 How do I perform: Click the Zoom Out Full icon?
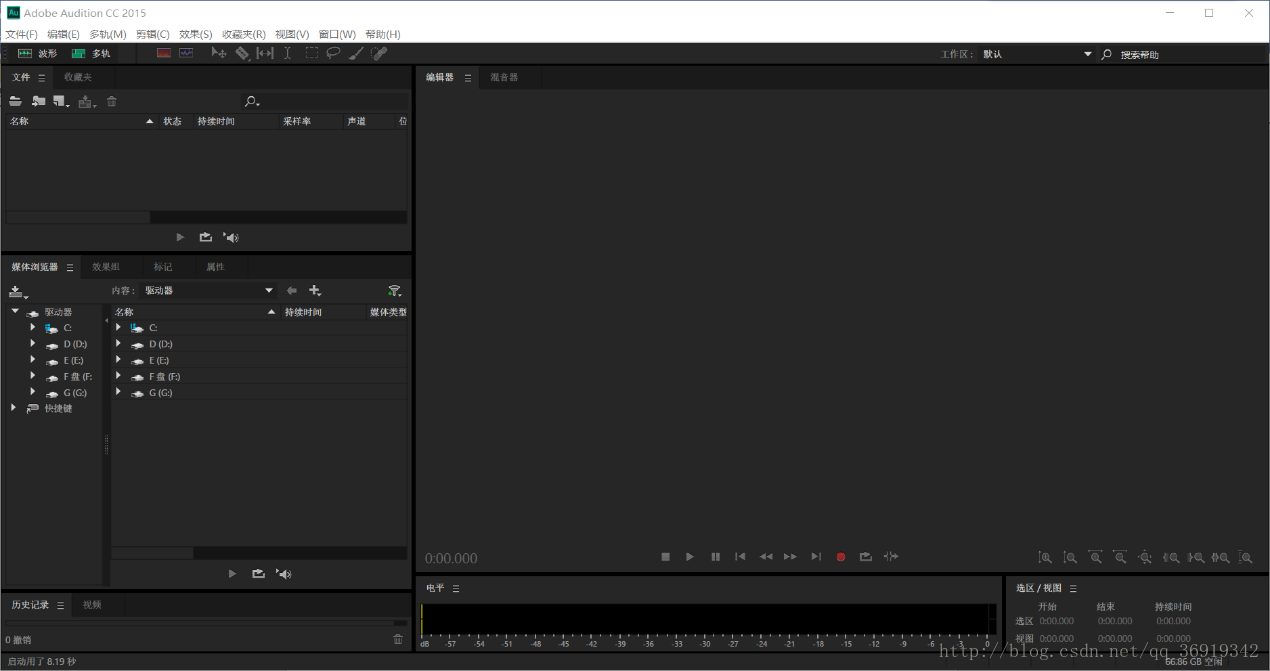tap(1145, 558)
